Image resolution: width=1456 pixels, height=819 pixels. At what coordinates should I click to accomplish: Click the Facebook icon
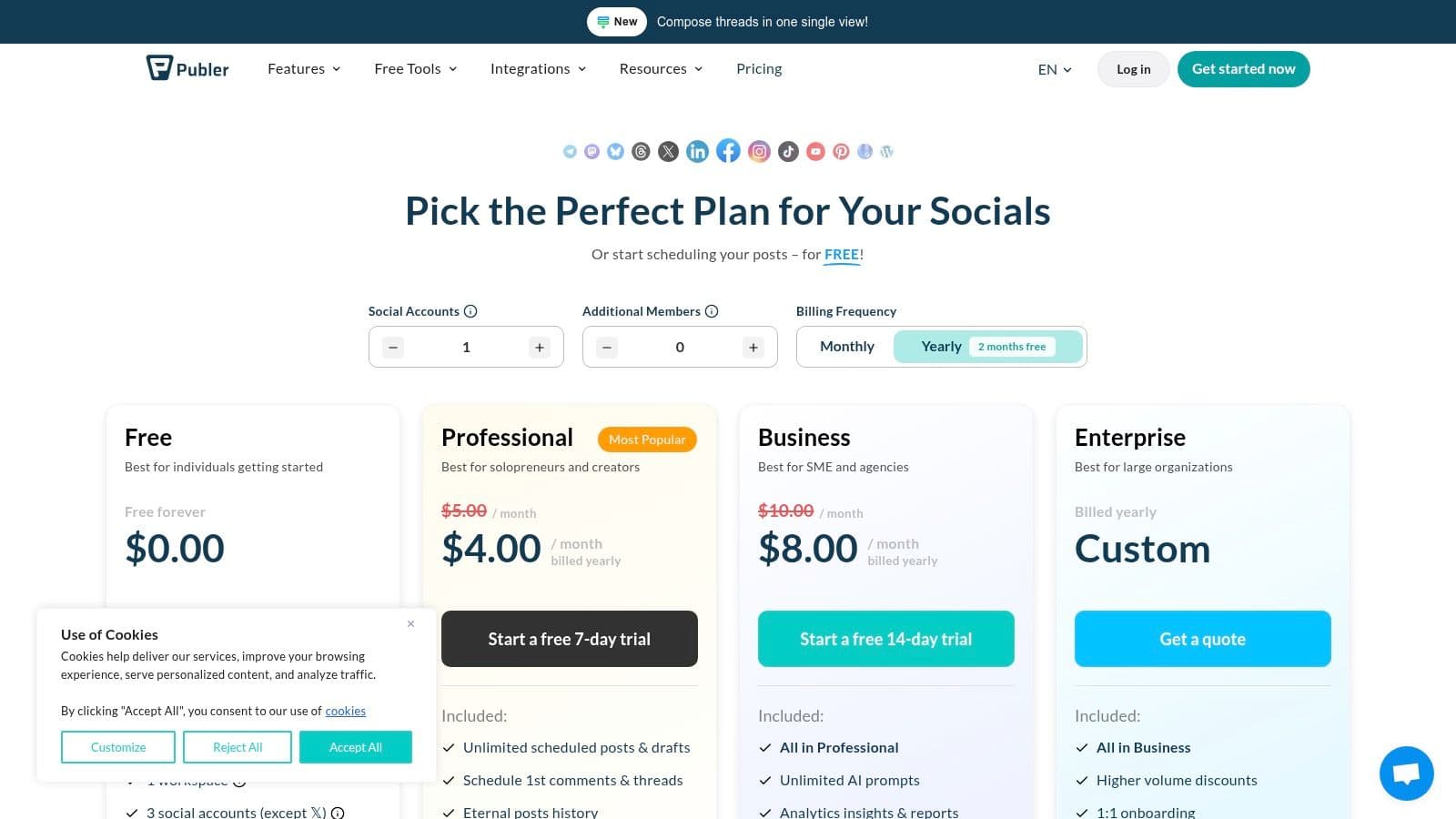[x=728, y=151]
